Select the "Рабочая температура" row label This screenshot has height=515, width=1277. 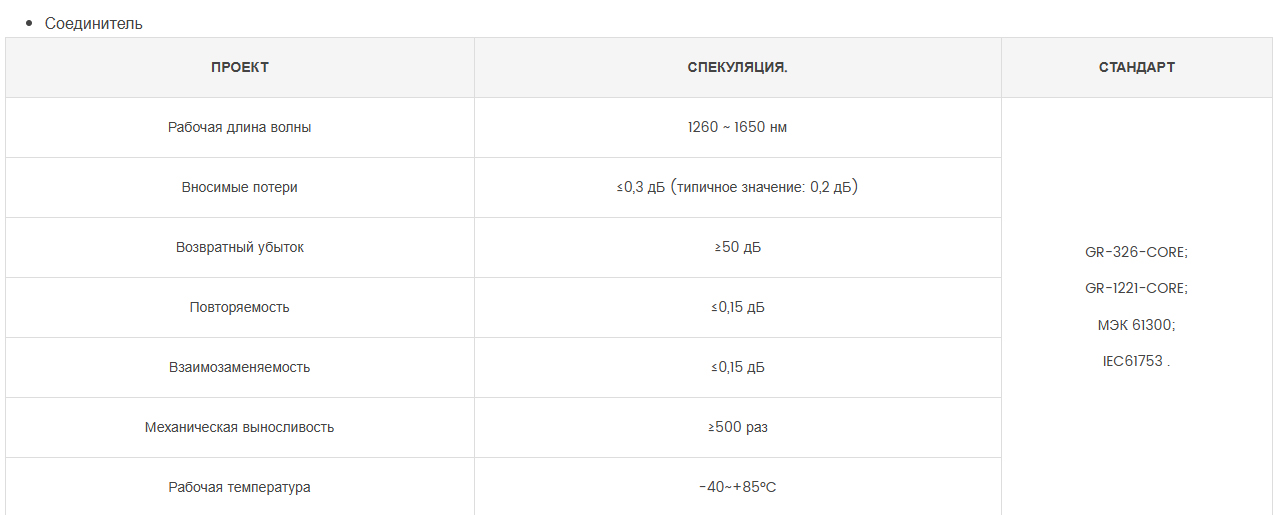(240, 487)
